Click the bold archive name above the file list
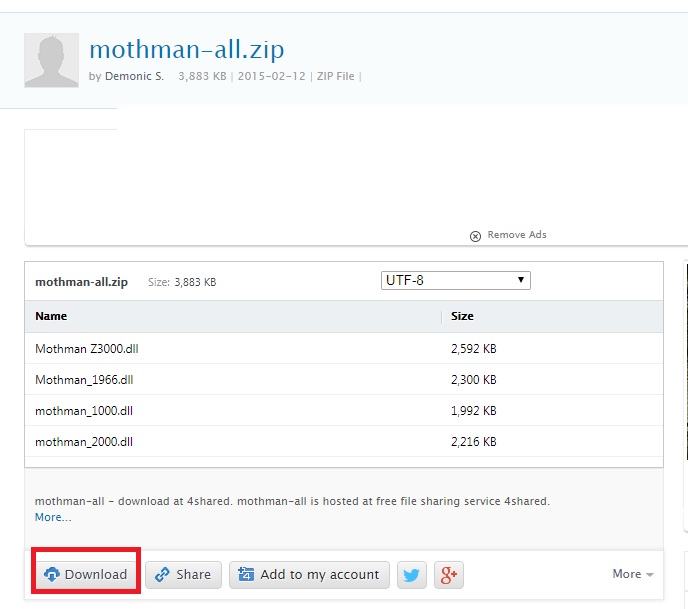The width and height of the screenshot is (688, 609). click(x=81, y=282)
